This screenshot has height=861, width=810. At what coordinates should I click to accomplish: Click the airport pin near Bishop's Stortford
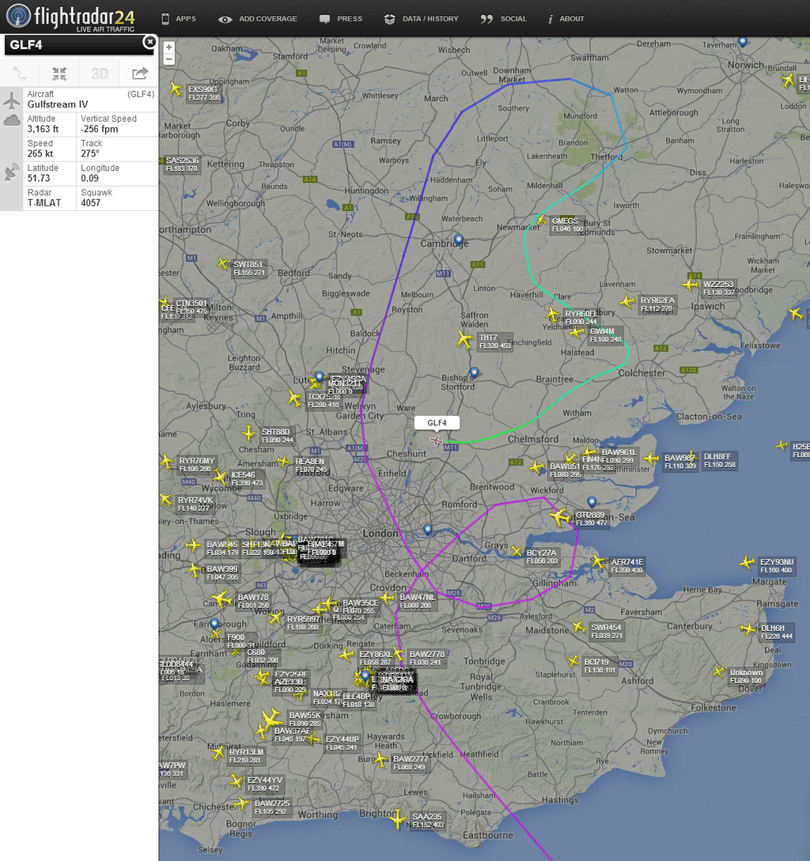(x=474, y=373)
